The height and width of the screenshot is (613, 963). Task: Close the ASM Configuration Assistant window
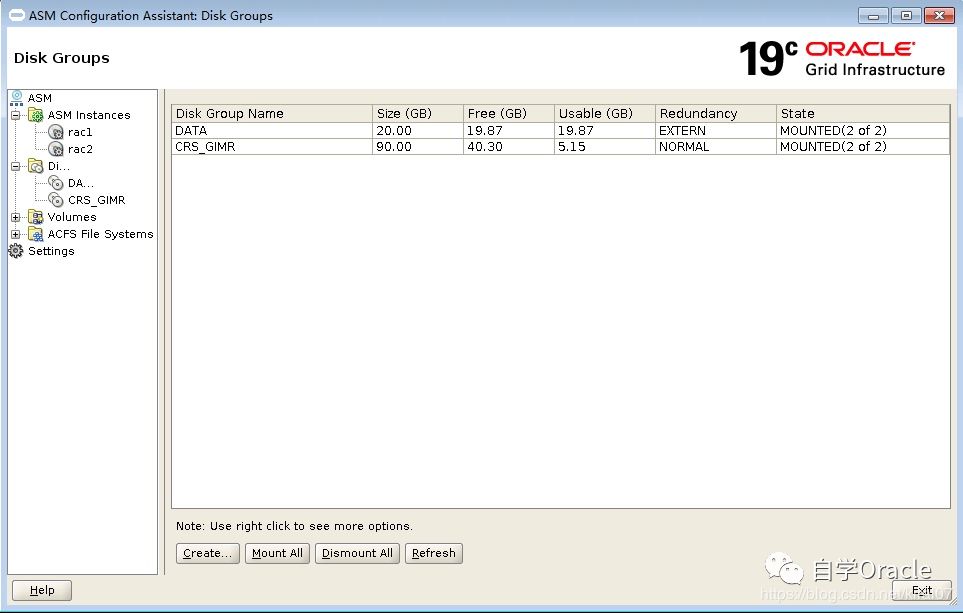(x=939, y=16)
